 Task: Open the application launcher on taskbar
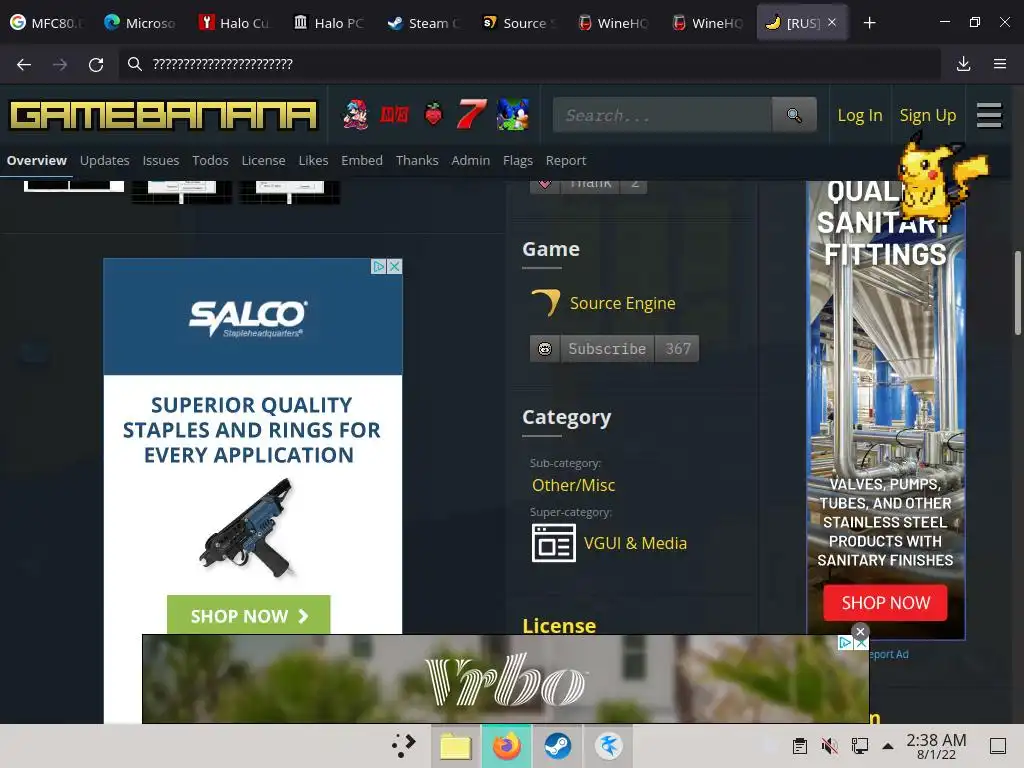coord(404,746)
